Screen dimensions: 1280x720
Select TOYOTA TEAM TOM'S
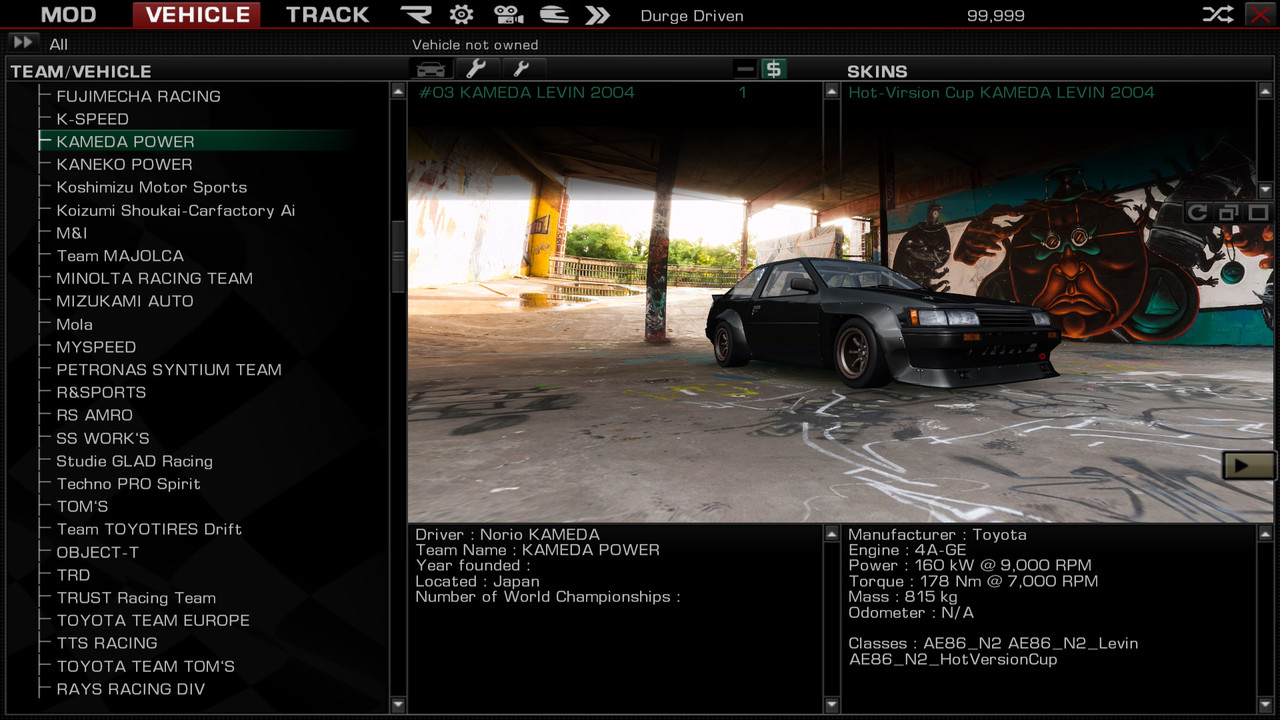(146, 666)
